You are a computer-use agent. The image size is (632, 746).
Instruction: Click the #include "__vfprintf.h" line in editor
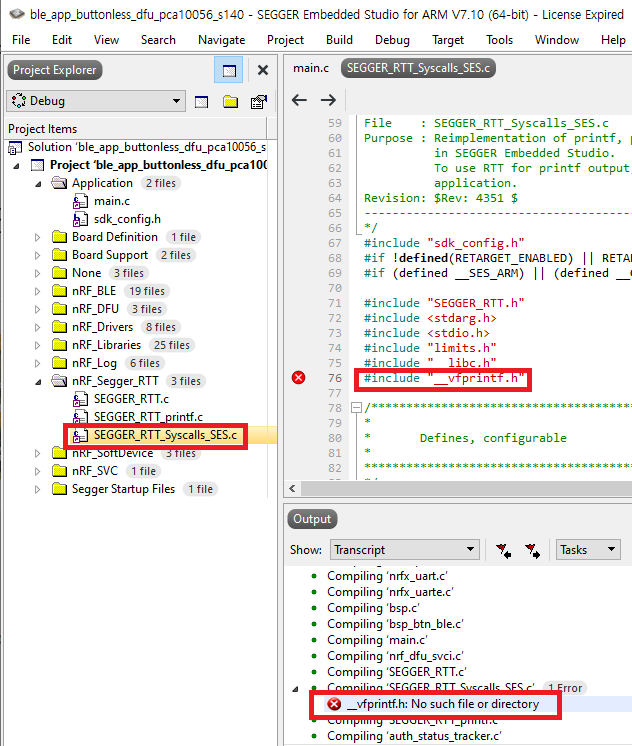(444, 378)
